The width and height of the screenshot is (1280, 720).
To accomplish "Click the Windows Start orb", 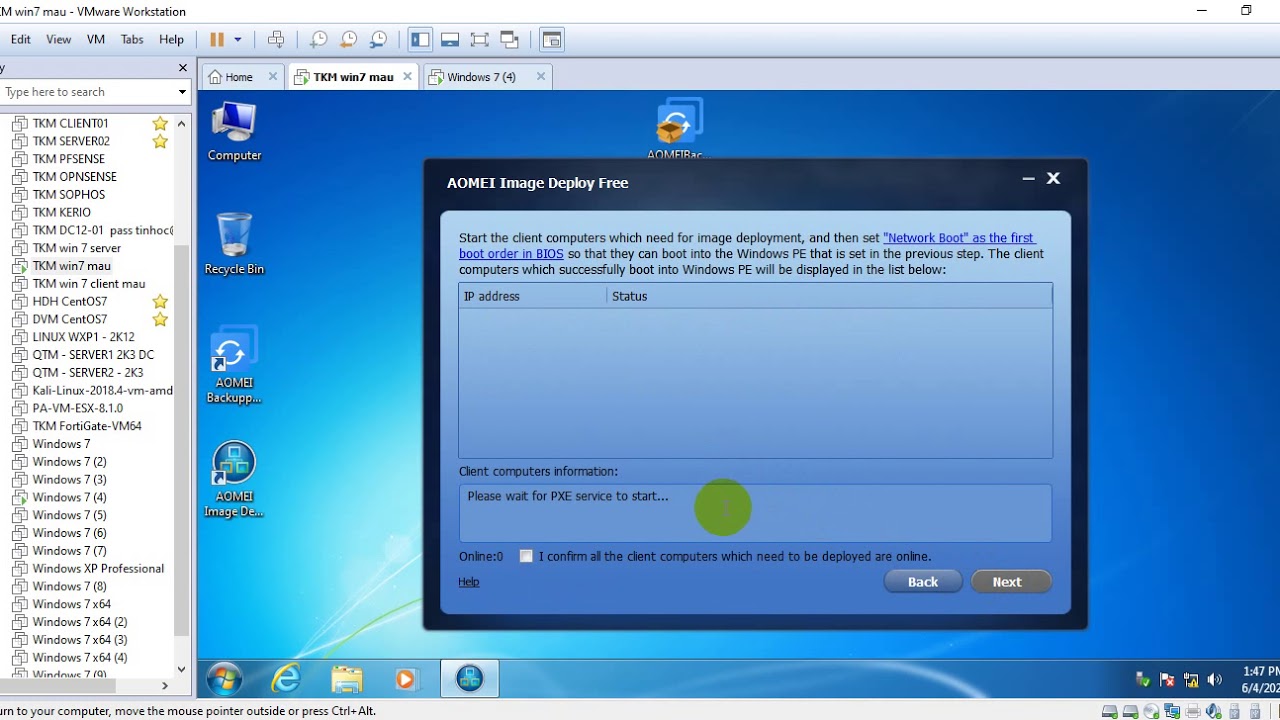I will click(x=224, y=679).
